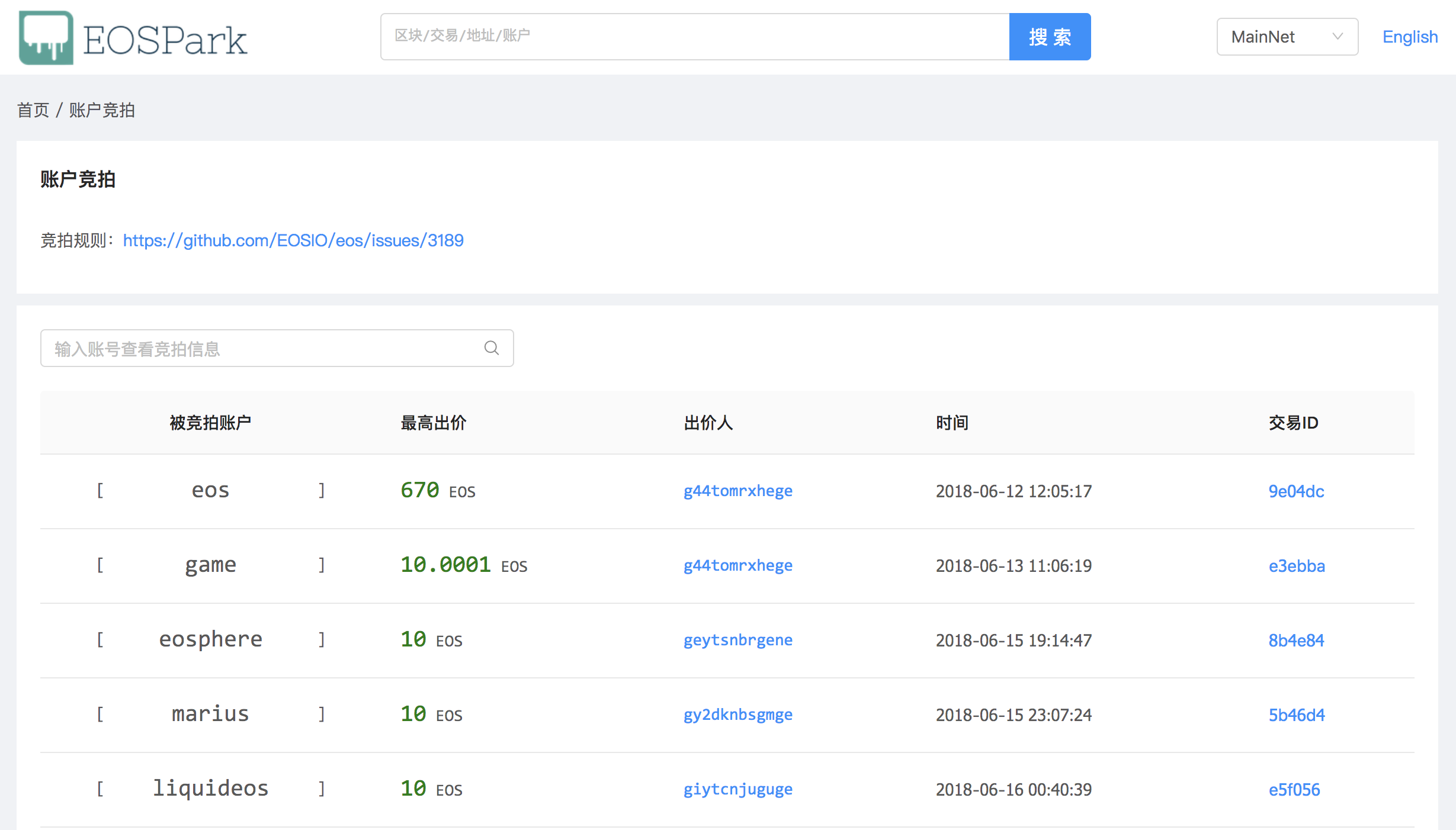Open bidder geytsnbrgene account

[x=737, y=641]
